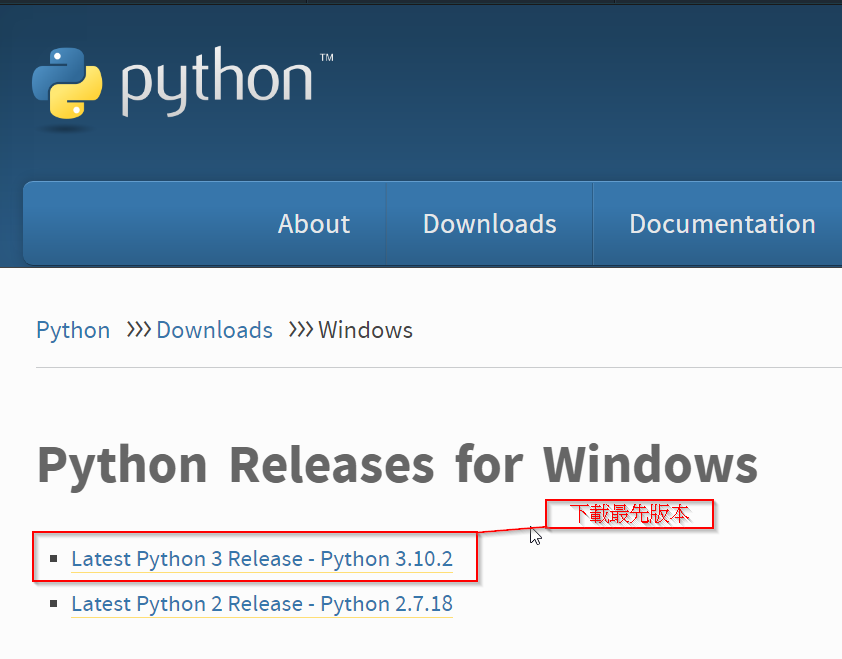This screenshot has height=659, width=842.
Task: Click the Python Releases for Windows heading
Action: coord(397,465)
